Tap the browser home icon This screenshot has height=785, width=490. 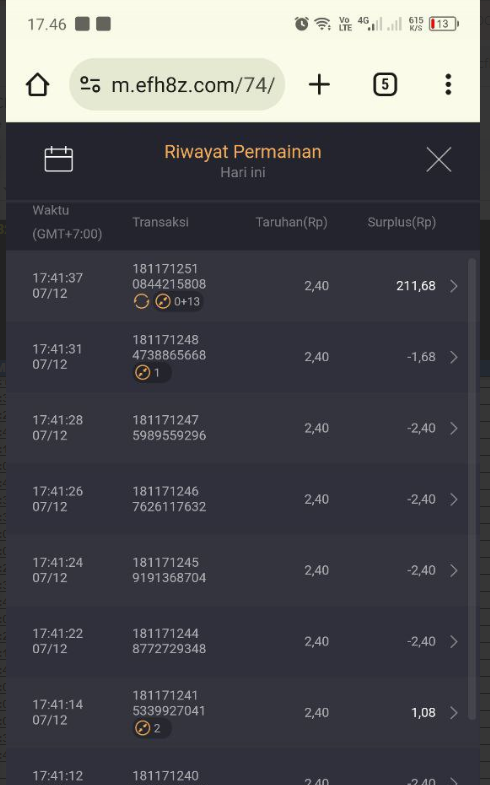coord(38,85)
